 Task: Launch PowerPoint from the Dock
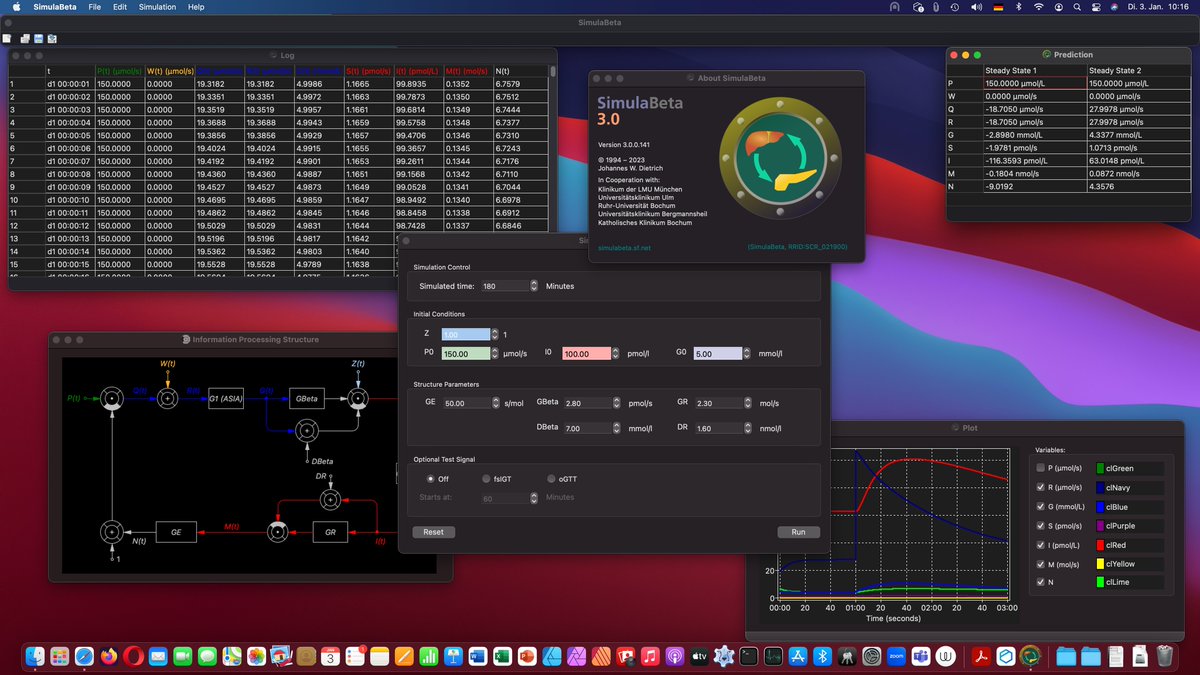point(526,656)
